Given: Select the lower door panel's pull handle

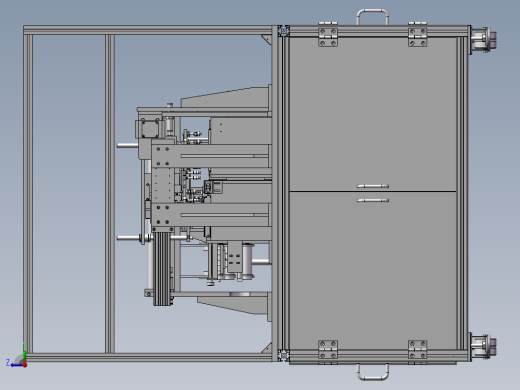Looking at the screenshot, I should (372, 200).
